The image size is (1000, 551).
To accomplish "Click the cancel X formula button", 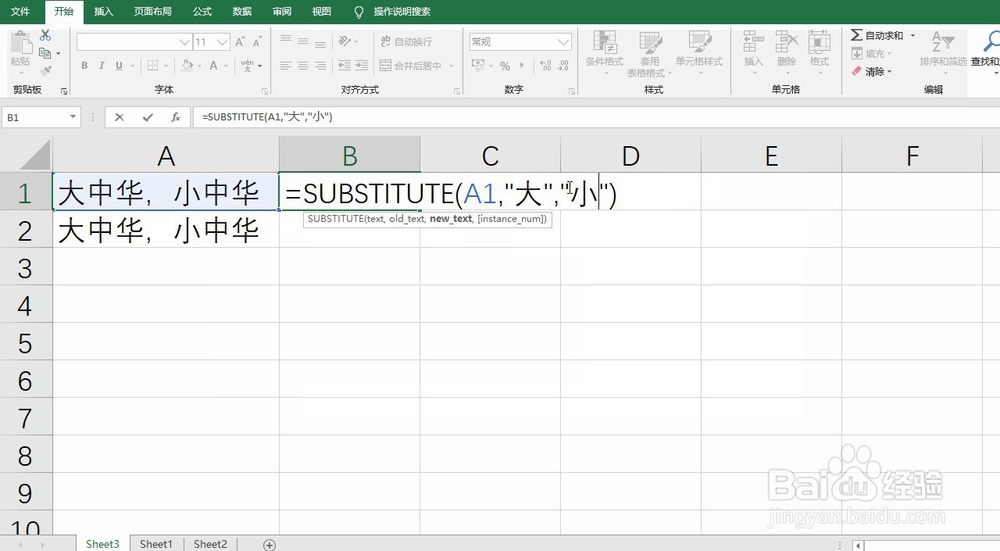I will click(119, 117).
